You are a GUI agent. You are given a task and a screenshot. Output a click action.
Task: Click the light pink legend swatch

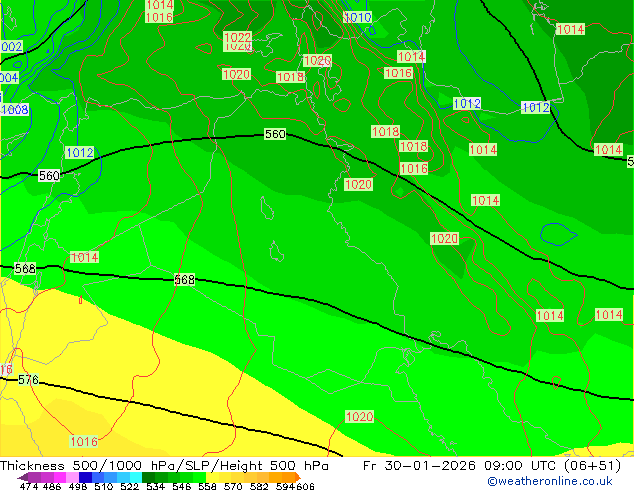(72, 477)
